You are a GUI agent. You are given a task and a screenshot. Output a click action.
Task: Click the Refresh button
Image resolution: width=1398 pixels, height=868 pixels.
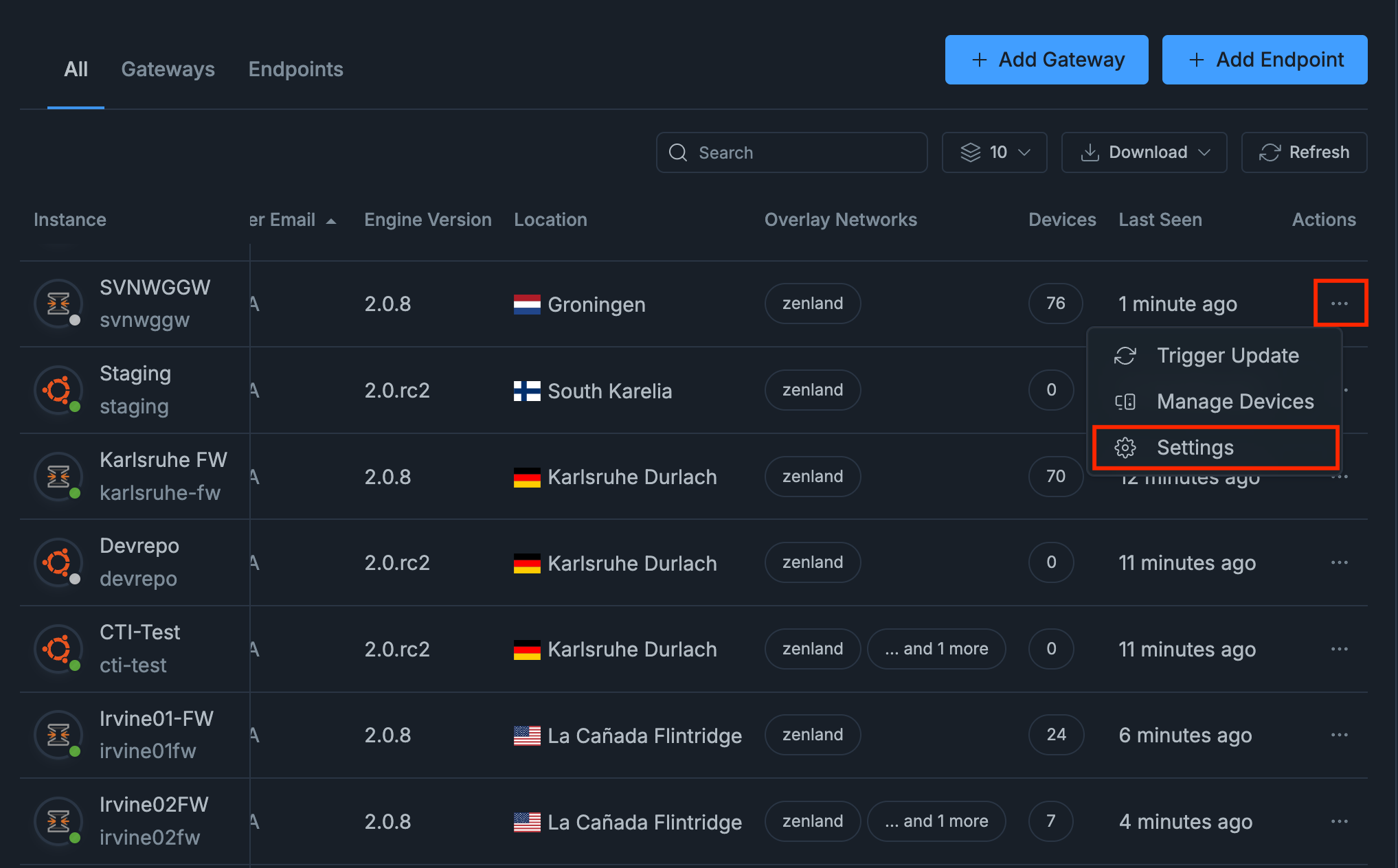1304,152
